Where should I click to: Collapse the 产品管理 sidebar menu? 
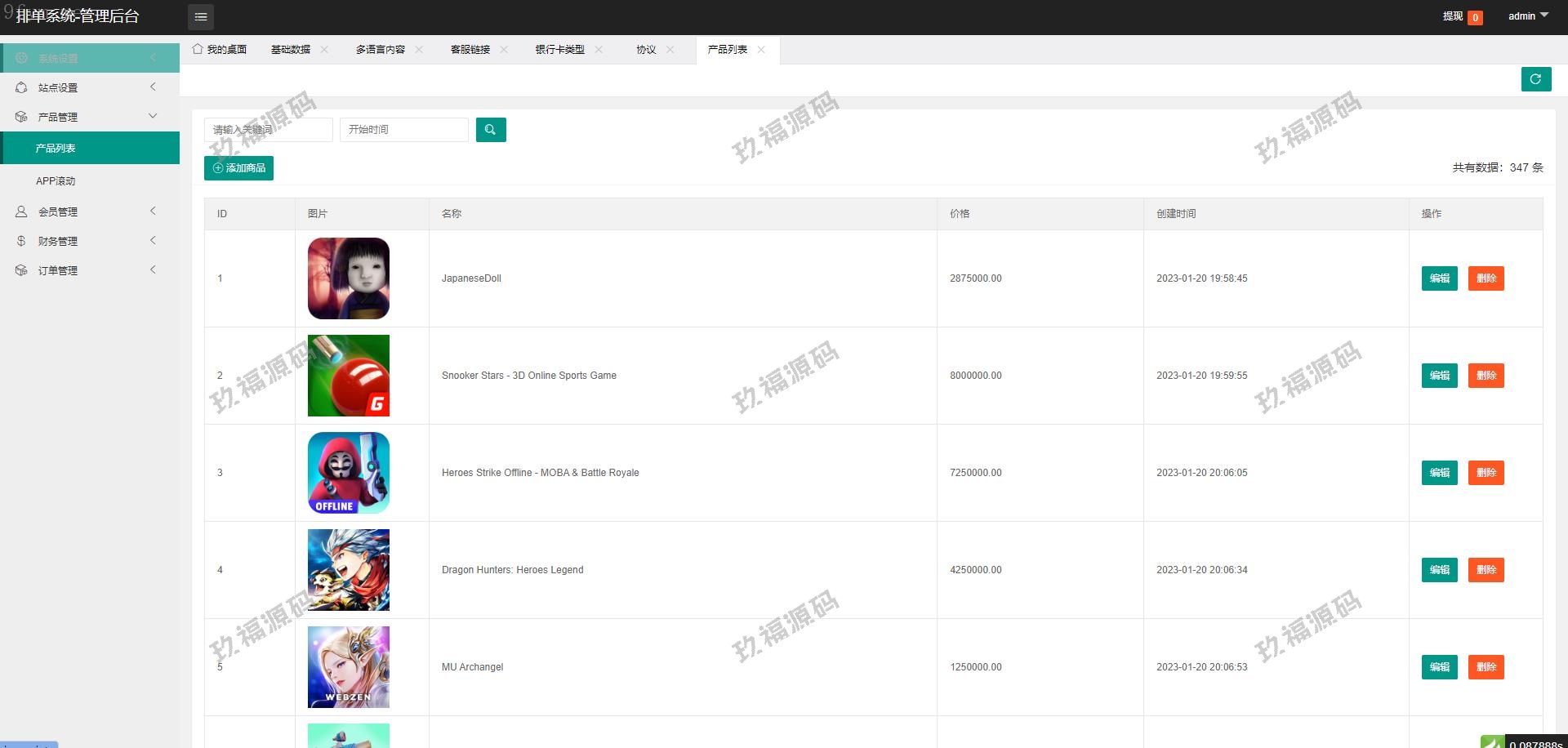pos(90,117)
